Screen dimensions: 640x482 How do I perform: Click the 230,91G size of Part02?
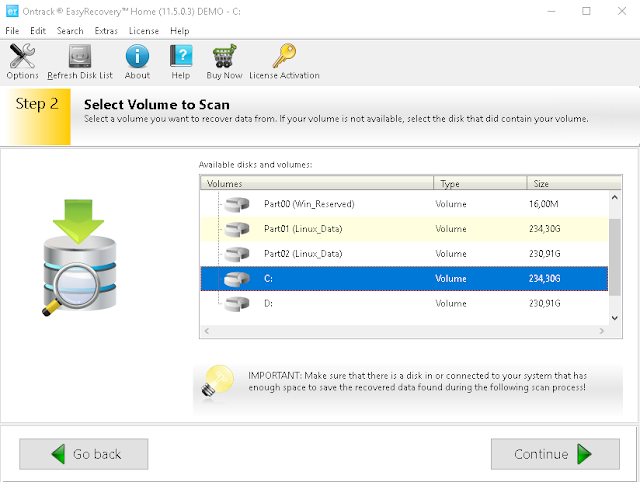[x=544, y=254]
